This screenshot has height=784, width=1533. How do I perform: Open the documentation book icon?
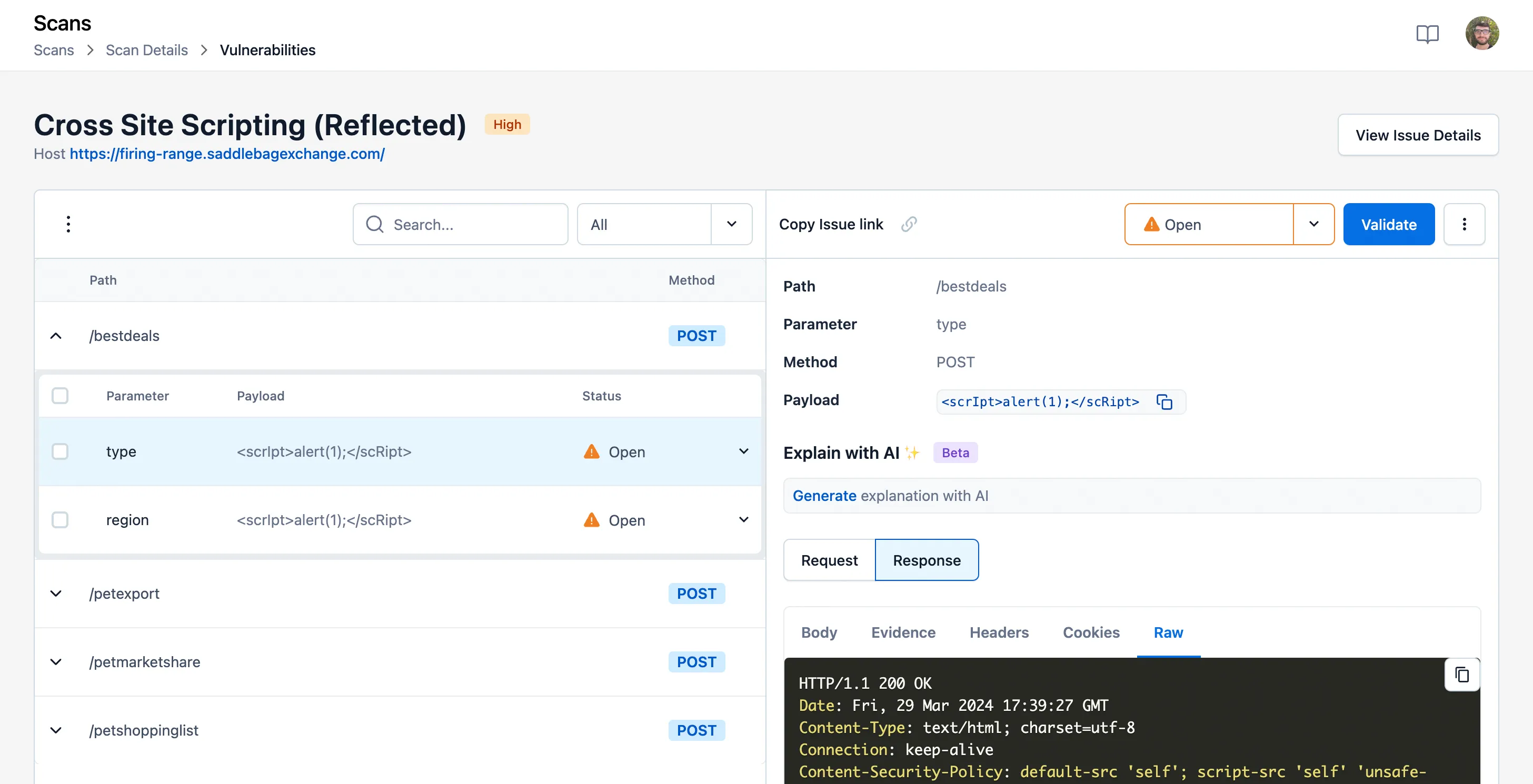[1427, 34]
